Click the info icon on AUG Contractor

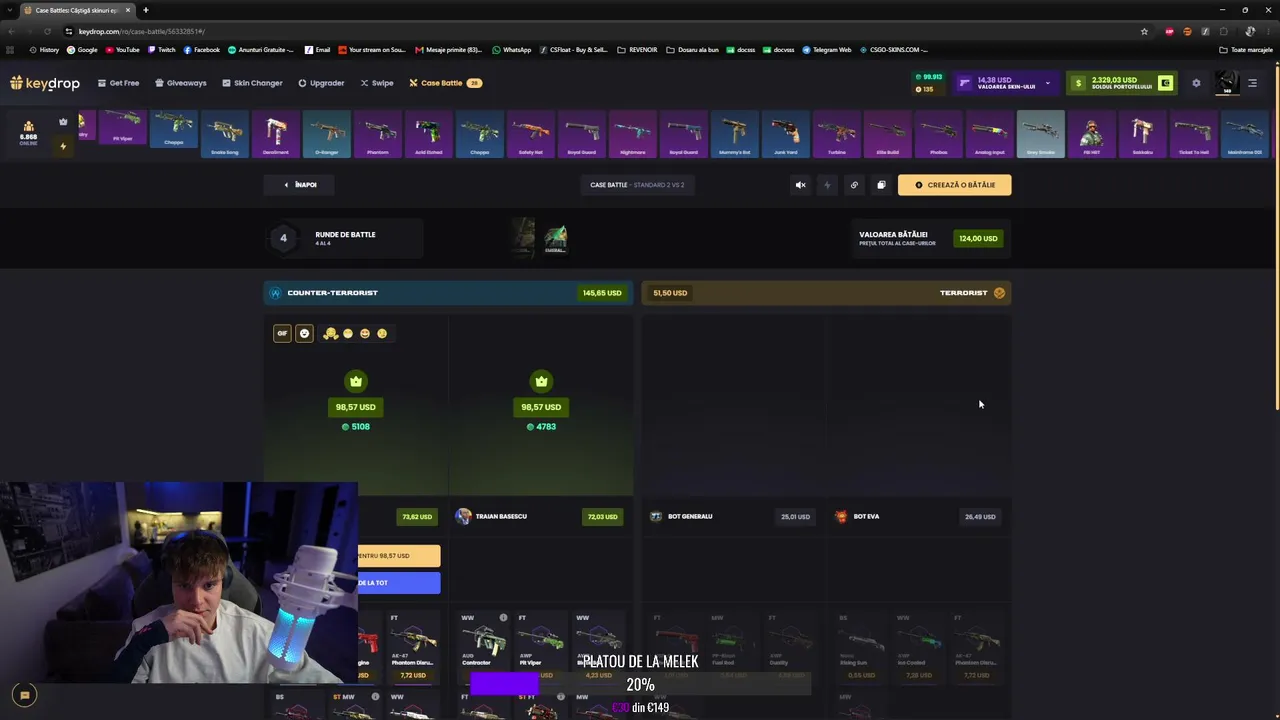503,618
